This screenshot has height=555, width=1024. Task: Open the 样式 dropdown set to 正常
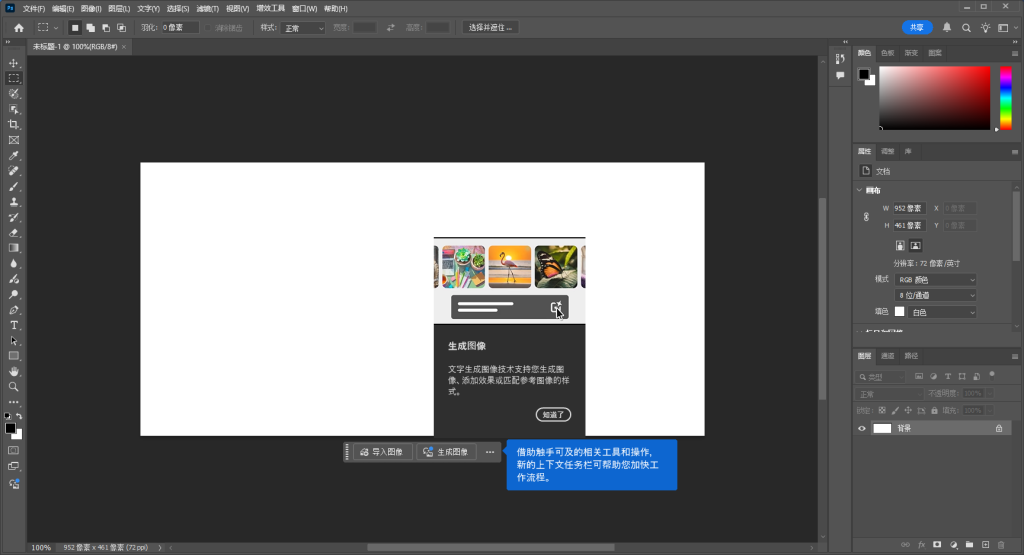coord(303,28)
